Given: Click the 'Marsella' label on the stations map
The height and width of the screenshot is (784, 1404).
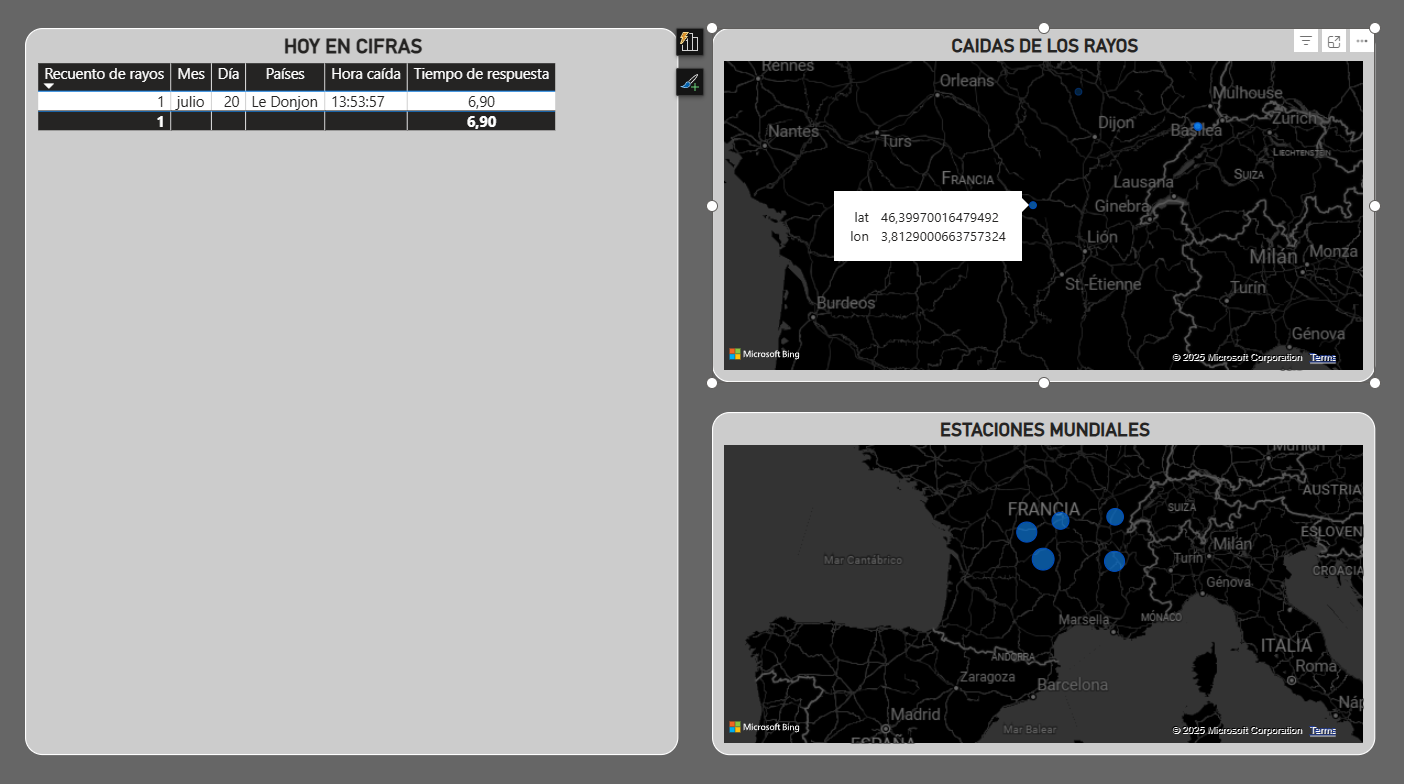Looking at the screenshot, I should (1084, 619).
